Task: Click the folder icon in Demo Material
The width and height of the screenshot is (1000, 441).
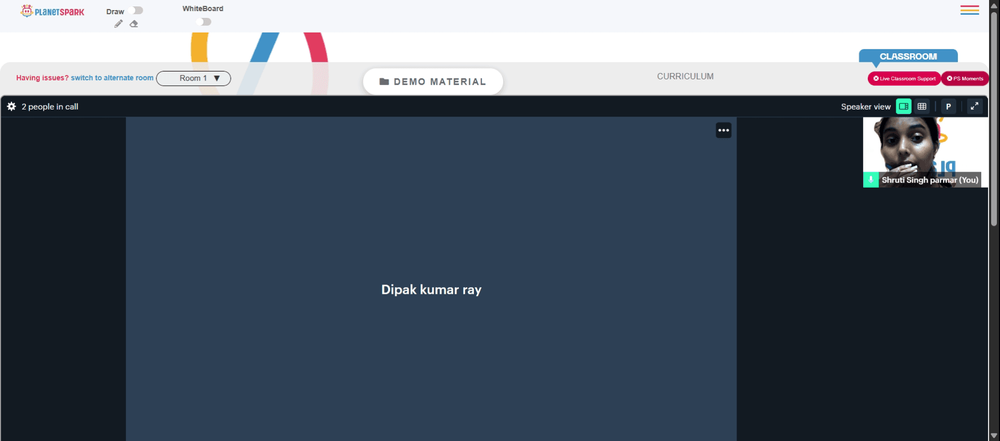Action: coord(384,82)
